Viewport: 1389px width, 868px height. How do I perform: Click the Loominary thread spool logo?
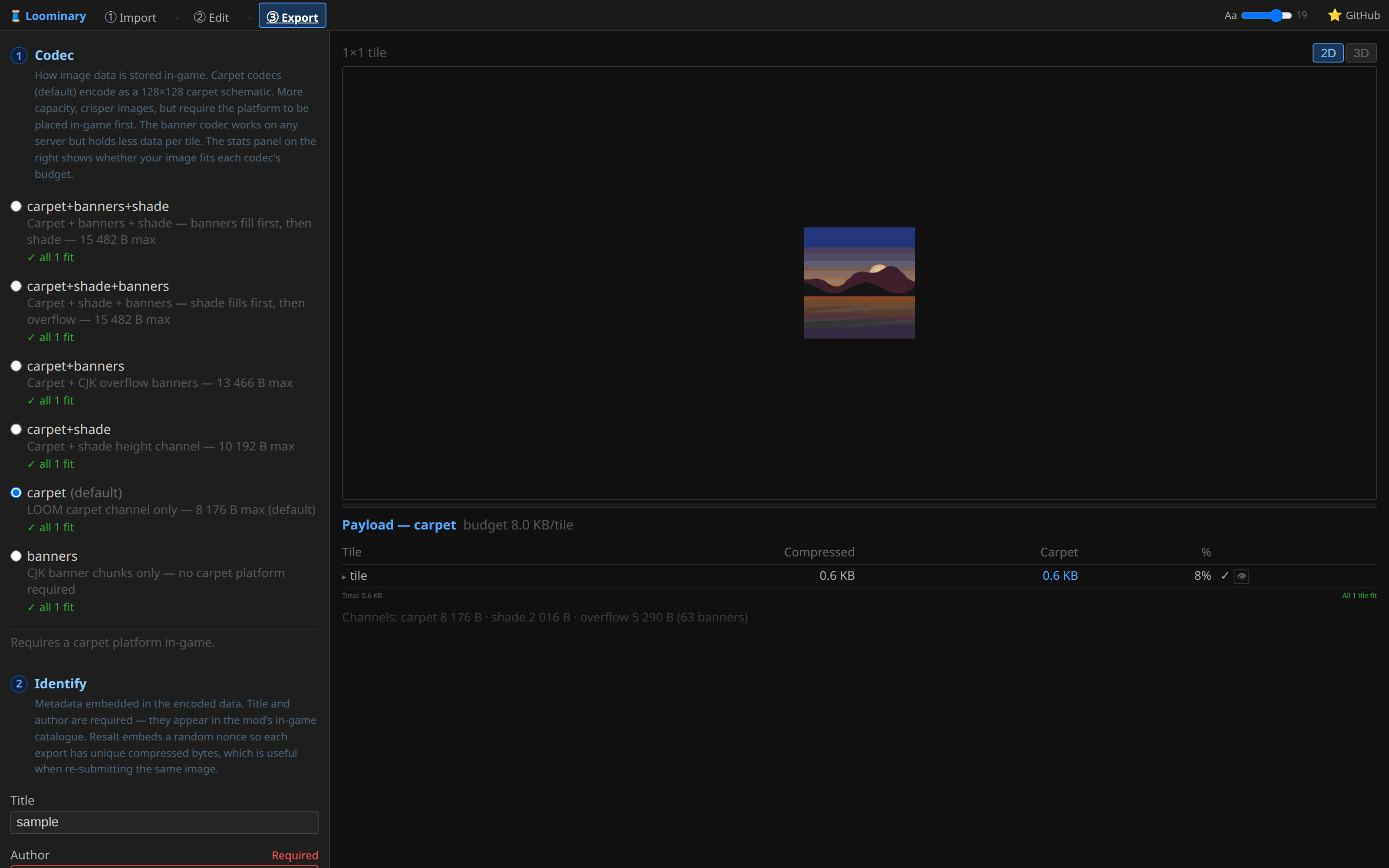16,16
